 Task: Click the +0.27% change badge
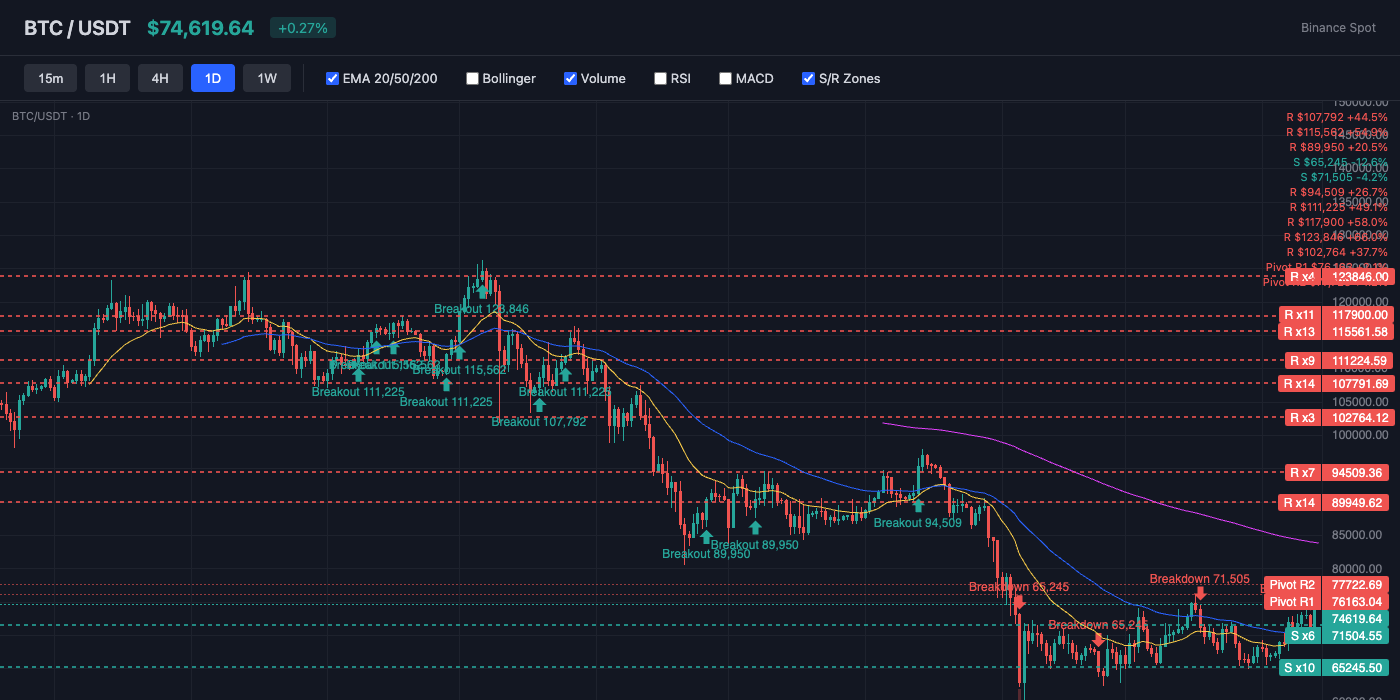pos(302,28)
